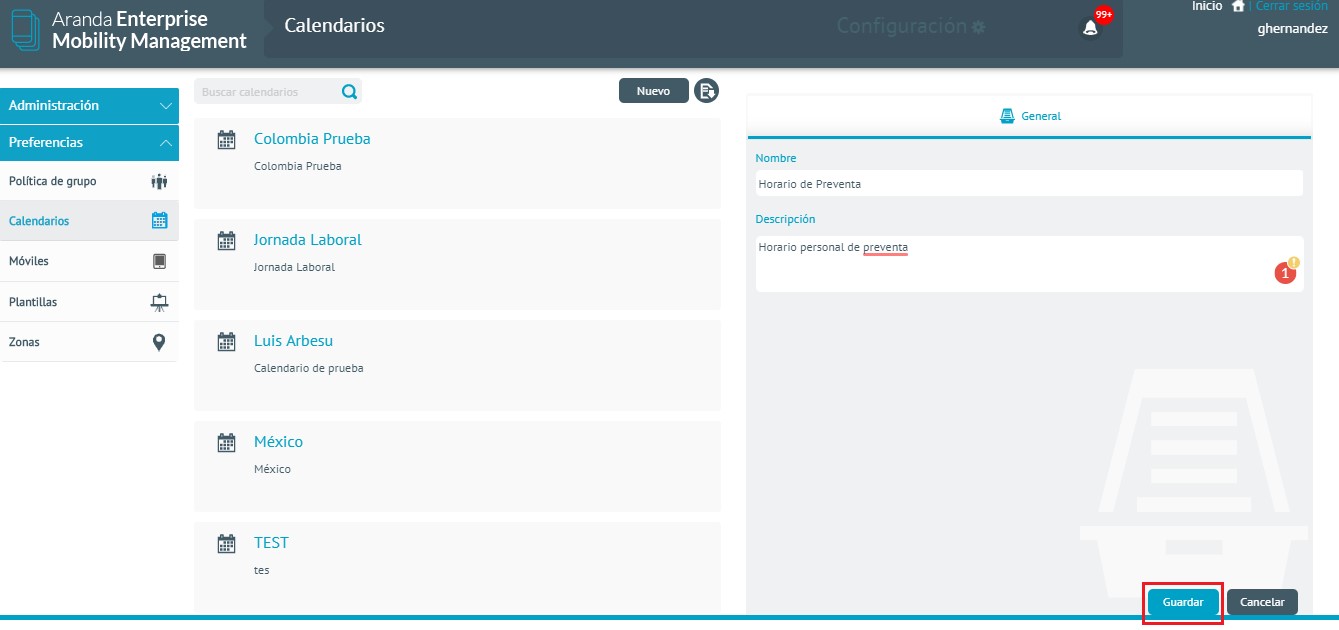Expand the Administración section

tap(90, 105)
